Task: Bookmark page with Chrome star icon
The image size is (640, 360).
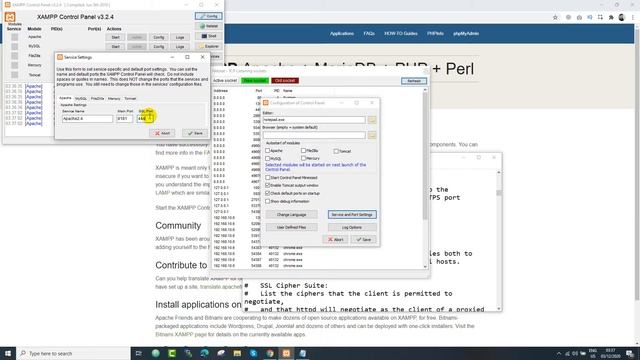Action: coord(555,17)
